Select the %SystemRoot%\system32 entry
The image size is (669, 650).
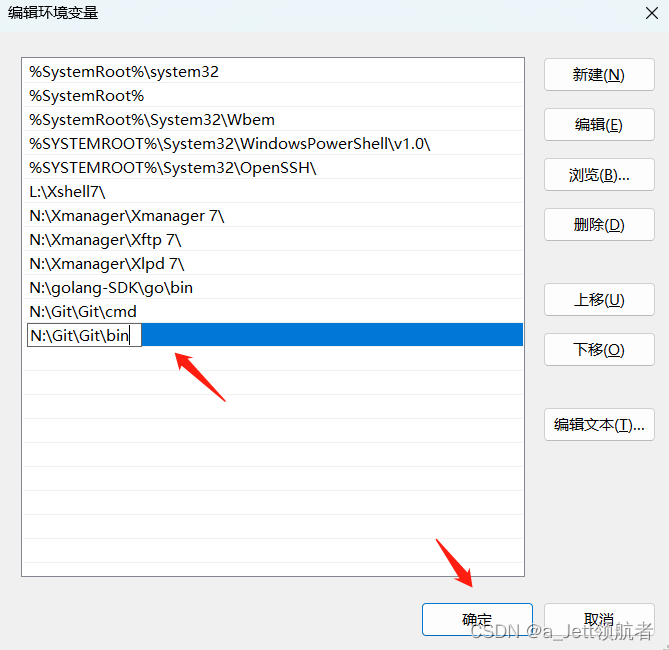click(273, 71)
